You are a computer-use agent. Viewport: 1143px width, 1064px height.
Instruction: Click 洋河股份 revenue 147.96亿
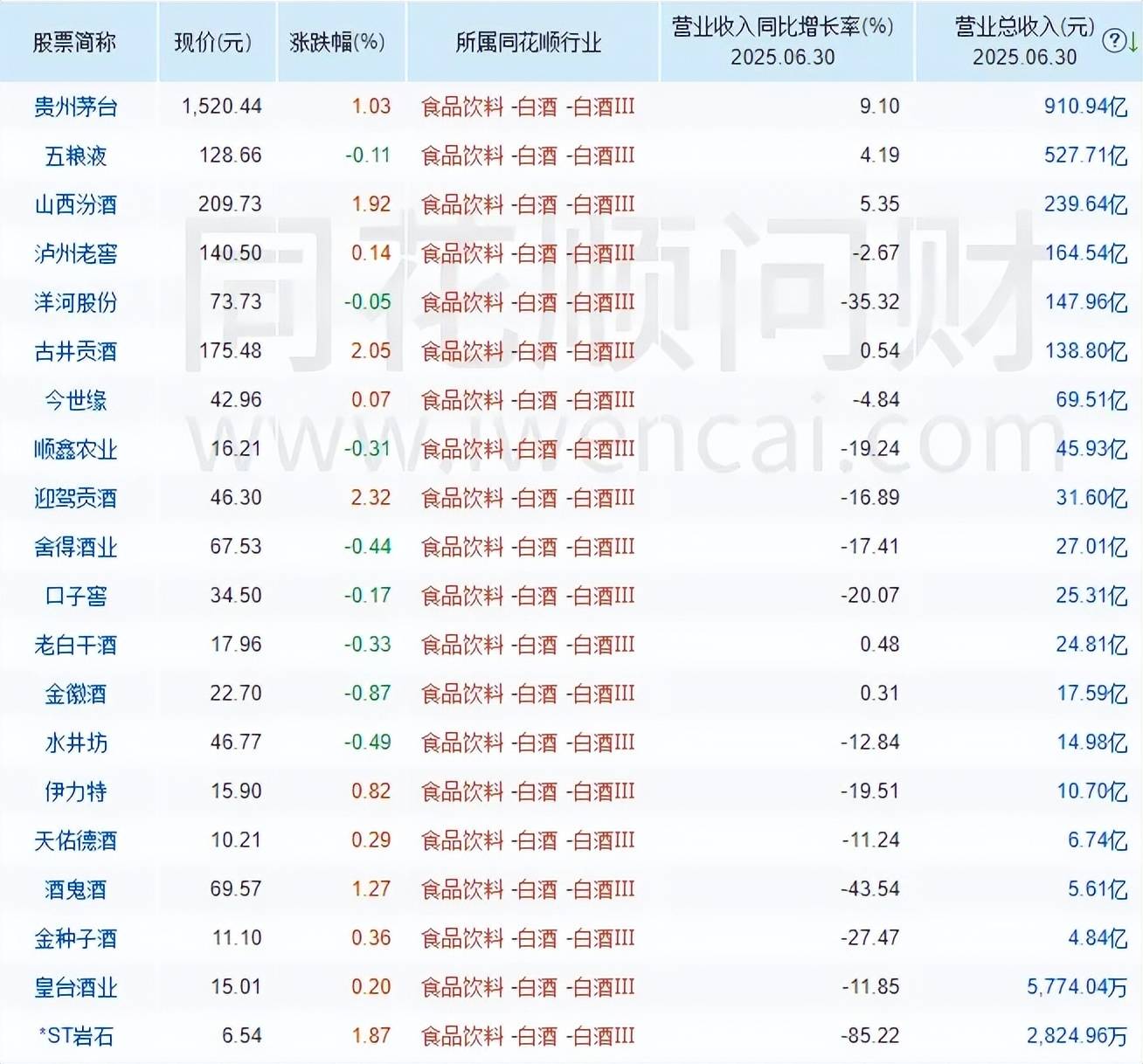pyautogui.click(x=1085, y=302)
